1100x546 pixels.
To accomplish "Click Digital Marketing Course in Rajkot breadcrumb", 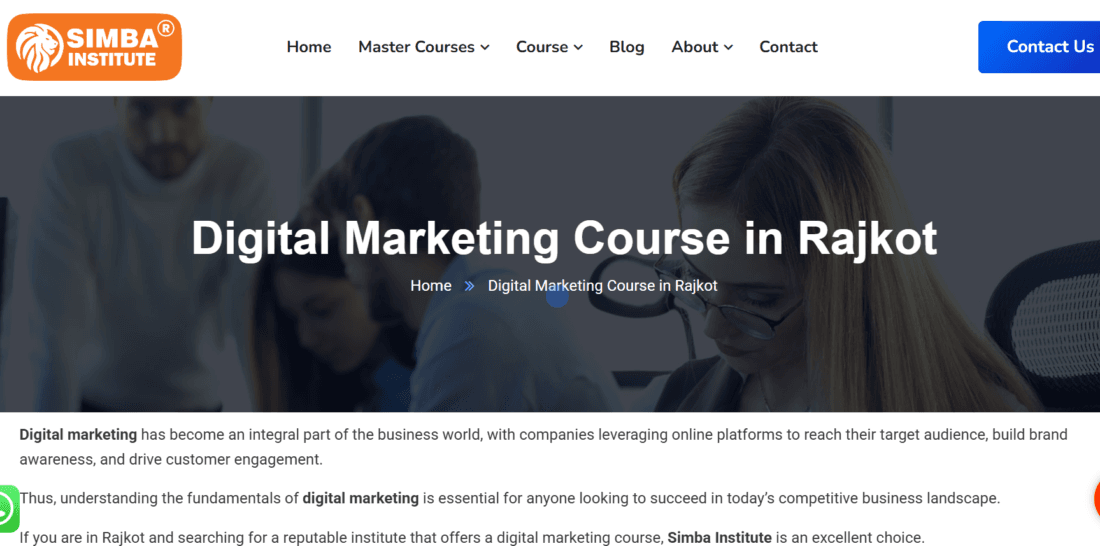I will point(603,286).
